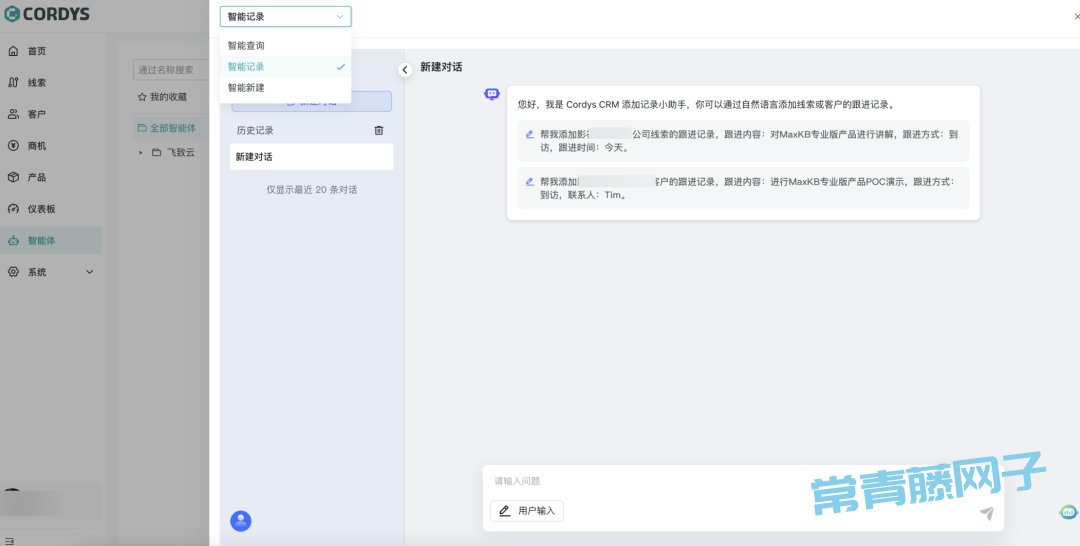This screenshot has height=546, width=1080.
Task: Open 仪表板 dashboard in sidebar
Action: click(x=41, y=209)
